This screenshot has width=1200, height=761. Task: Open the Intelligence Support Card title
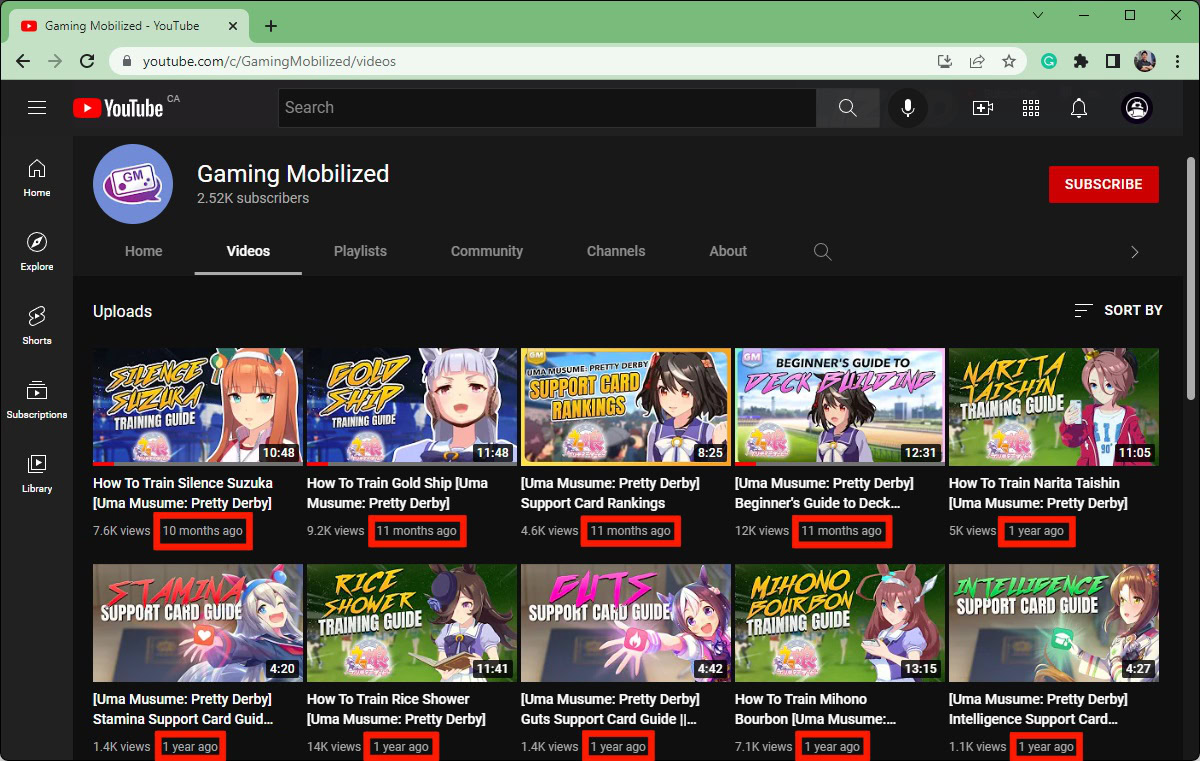point(1038,709)
